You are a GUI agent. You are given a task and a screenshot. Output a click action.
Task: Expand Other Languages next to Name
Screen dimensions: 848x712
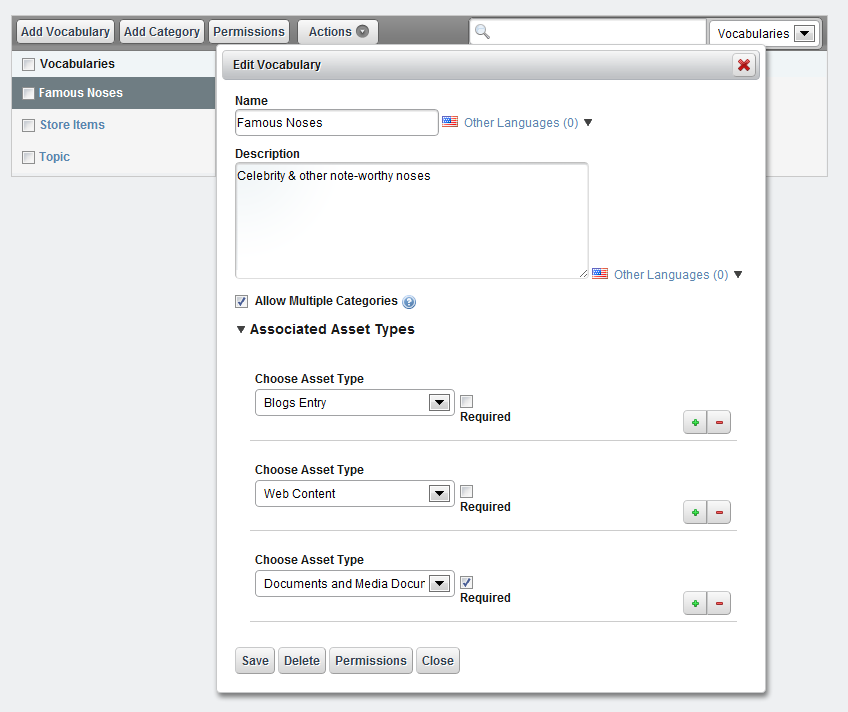(528, 123)
